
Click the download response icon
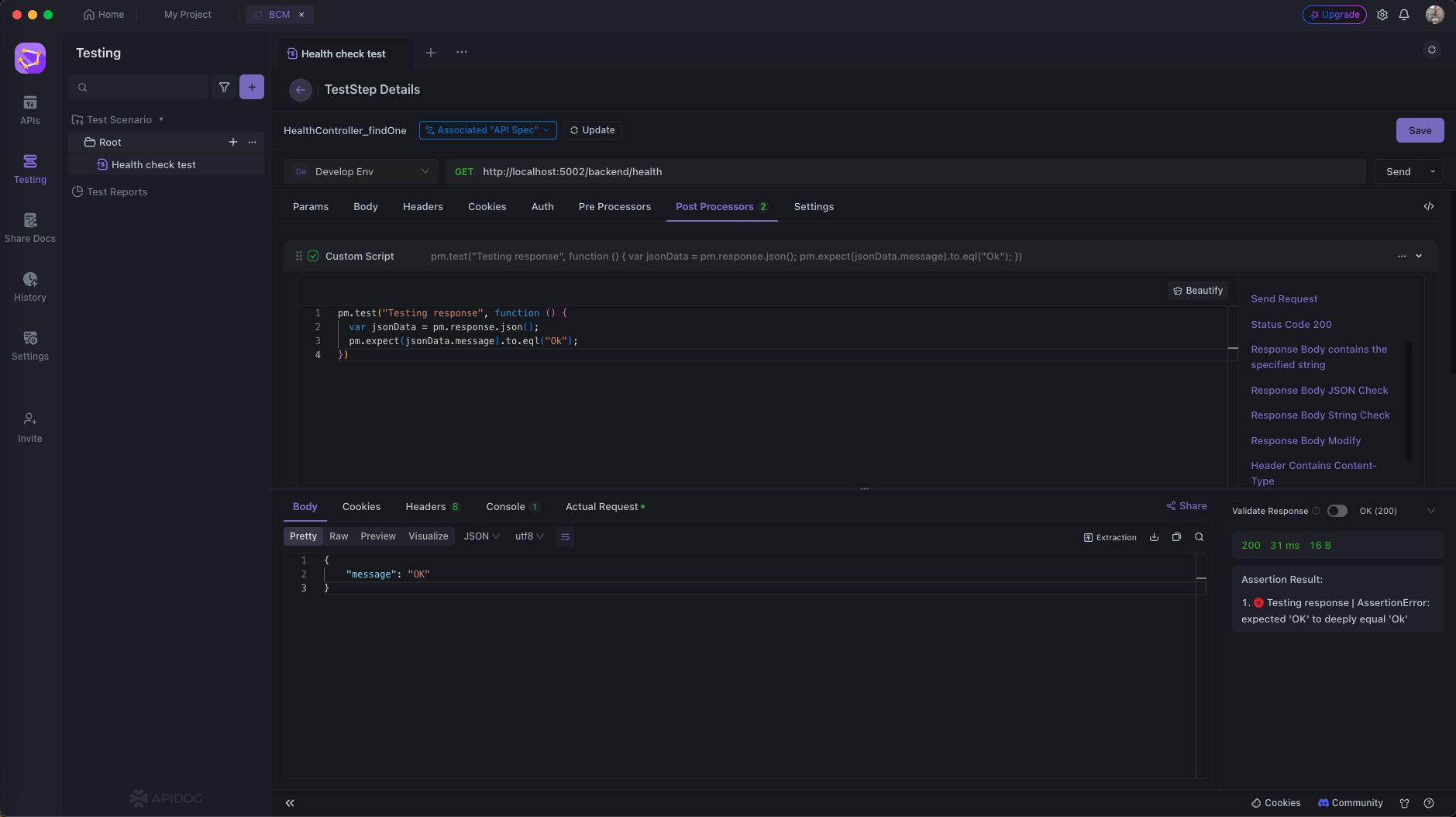(1155, 537)
